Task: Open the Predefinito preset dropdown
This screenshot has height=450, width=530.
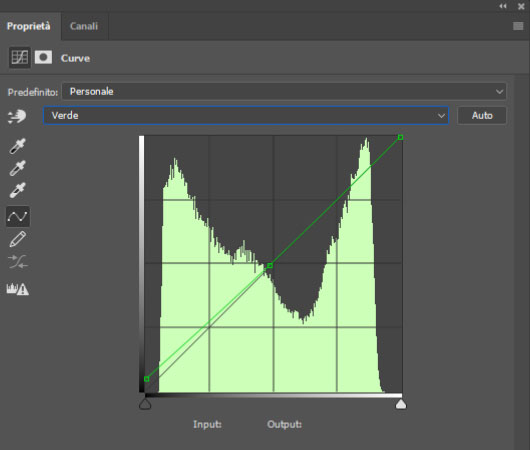Action: click(x=284, y=91)
